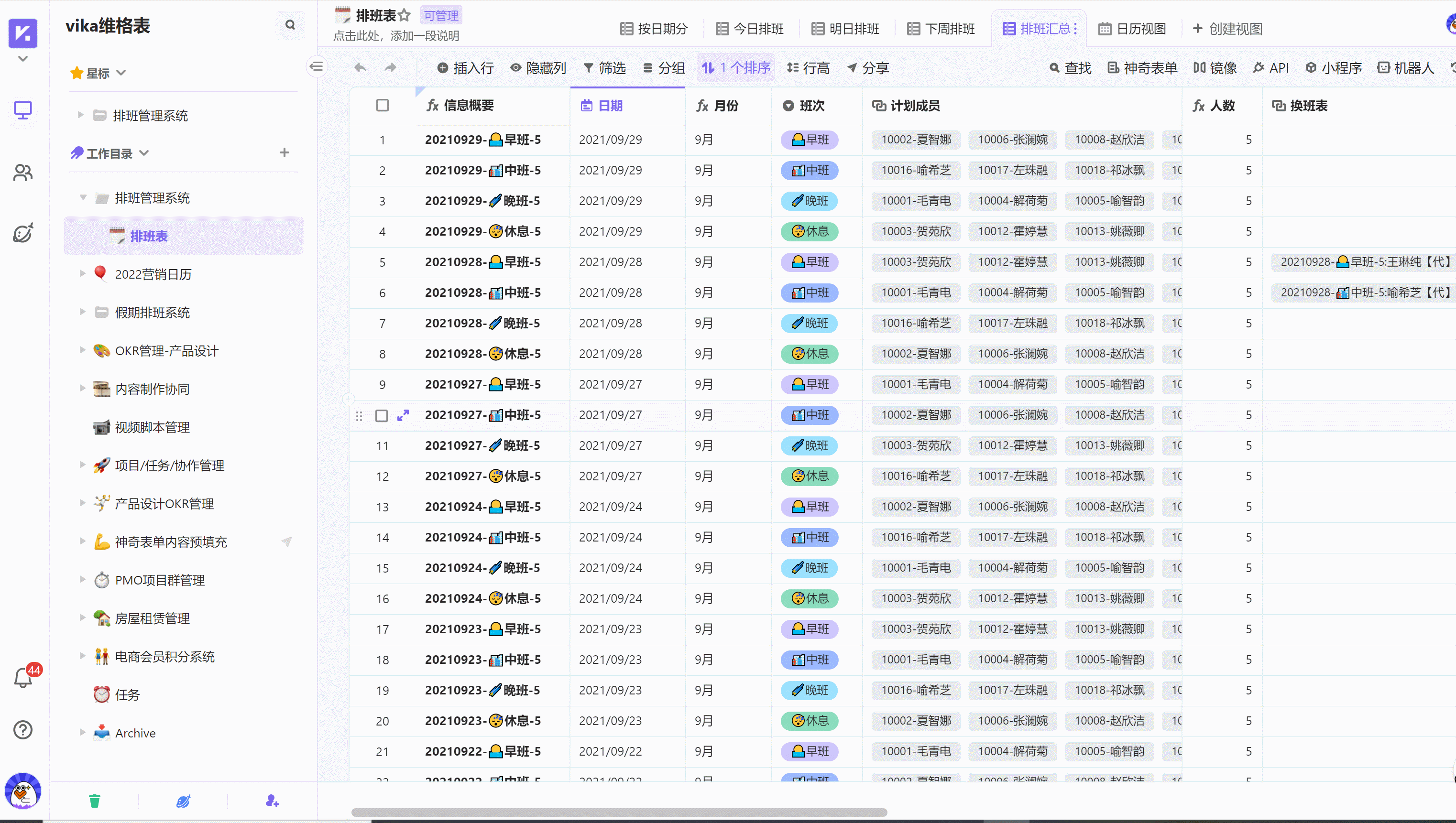Image resolution: width=1456 pixels, height=823 pixels.
Task: Click the undo arrow in toolbar
Action: 360,68
